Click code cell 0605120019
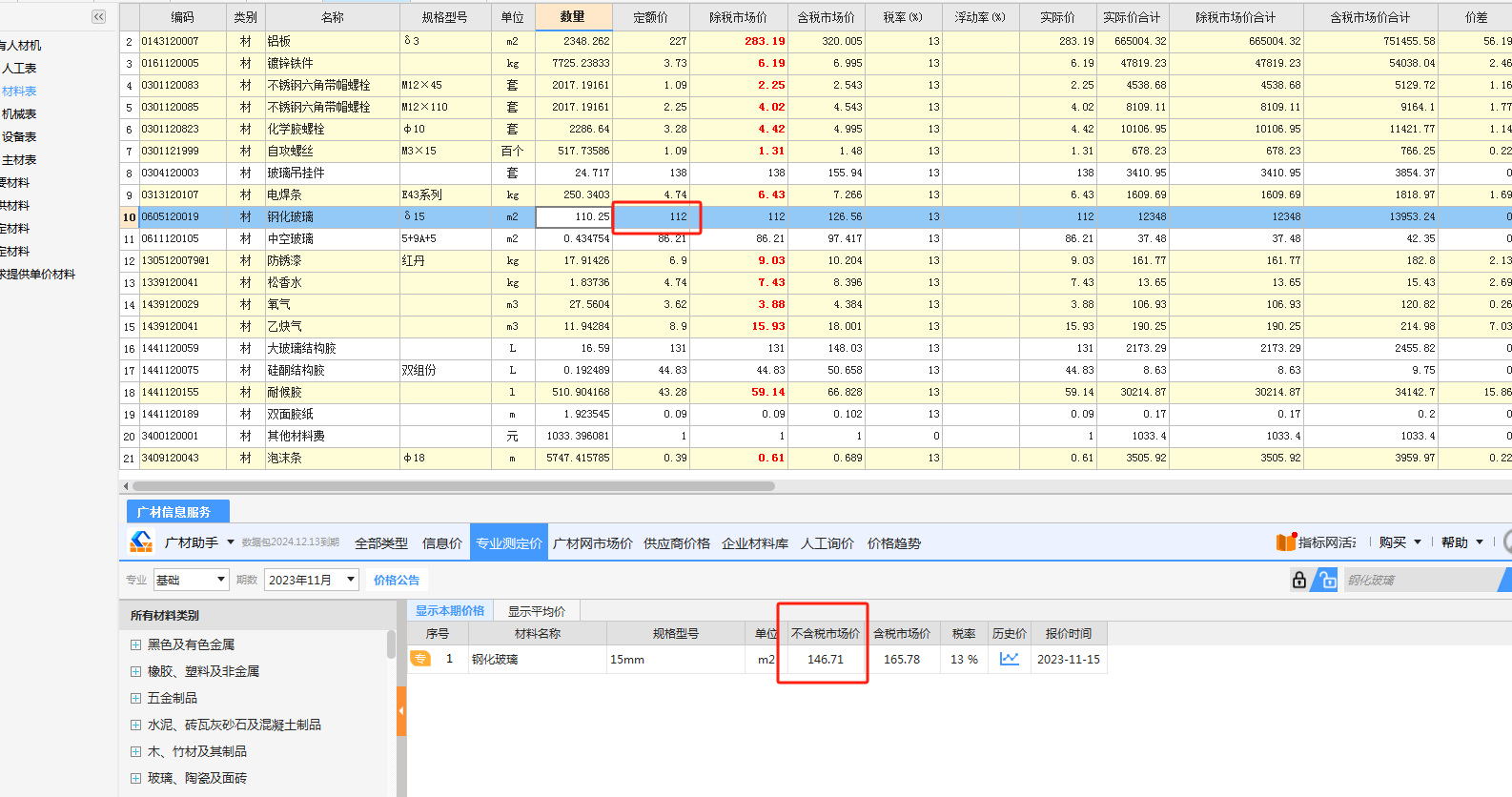1512x797 pixels. (x=183, y=216)
